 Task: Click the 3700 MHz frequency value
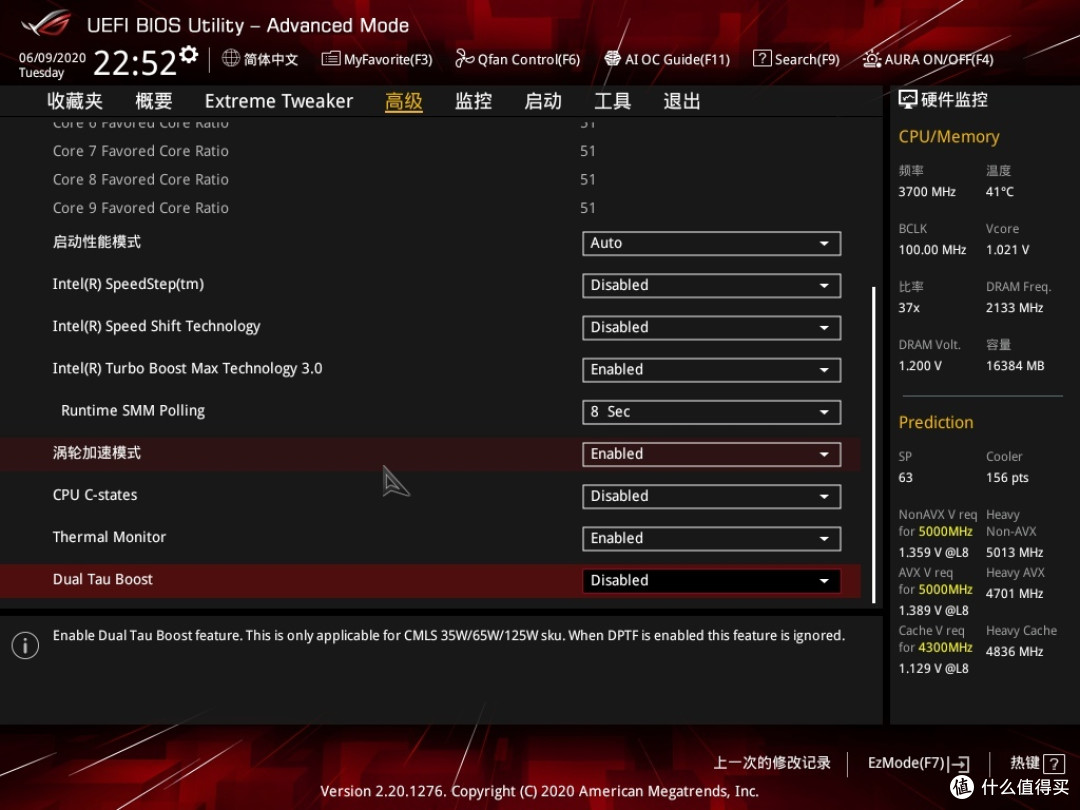click(926, 191)
